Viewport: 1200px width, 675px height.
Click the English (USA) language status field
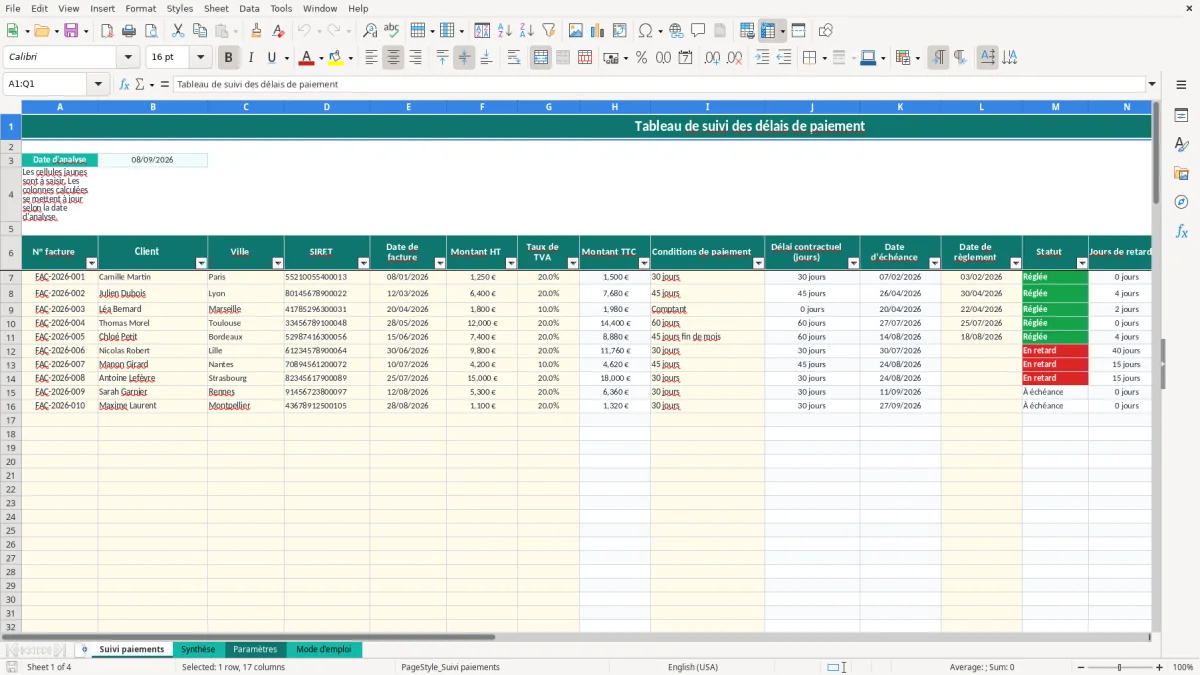(x=692, y=667)
